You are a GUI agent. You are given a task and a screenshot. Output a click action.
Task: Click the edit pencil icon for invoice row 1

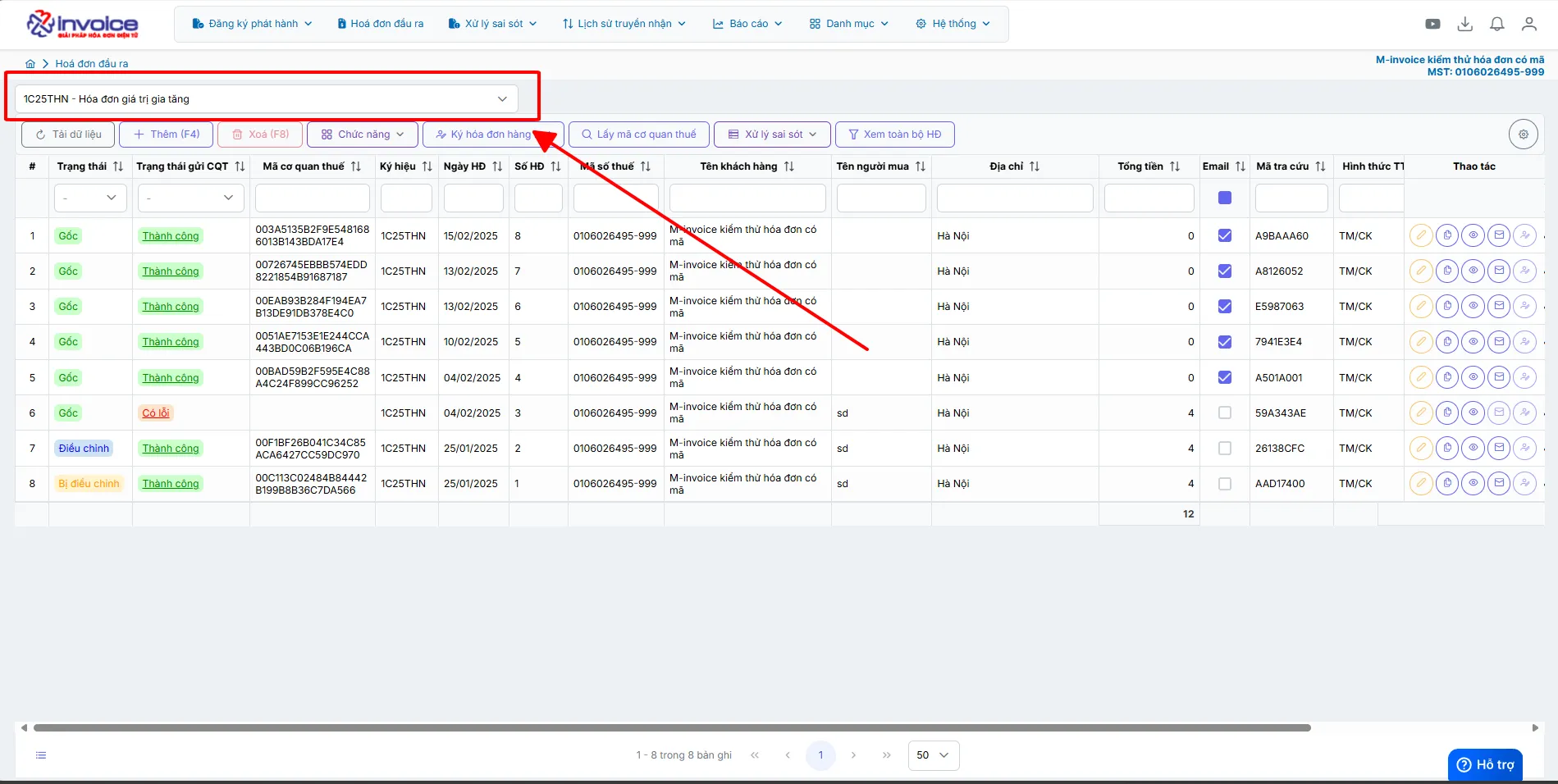point(1421,236)
